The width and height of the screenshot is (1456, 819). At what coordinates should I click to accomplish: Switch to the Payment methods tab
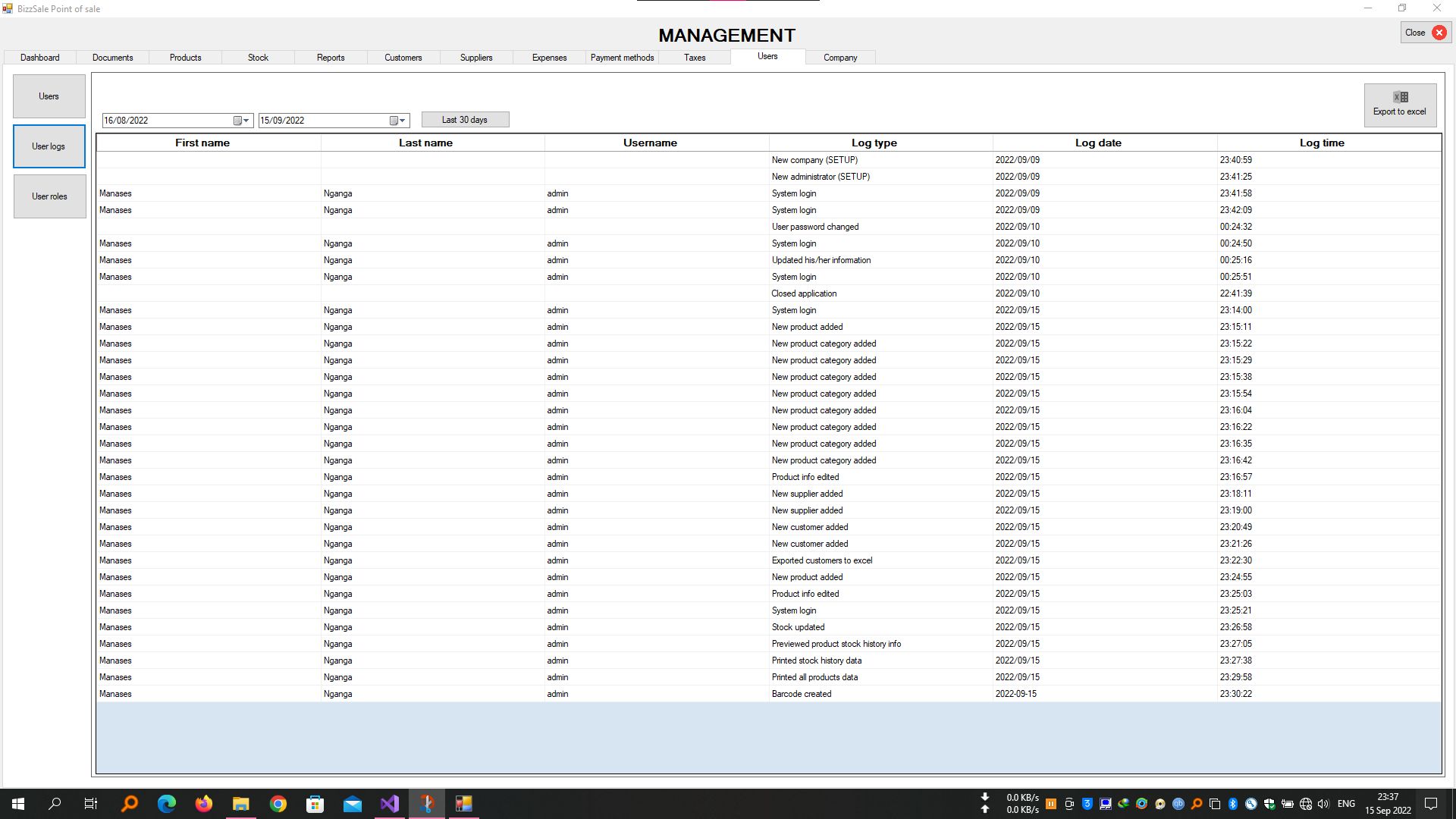pos(622,58)
